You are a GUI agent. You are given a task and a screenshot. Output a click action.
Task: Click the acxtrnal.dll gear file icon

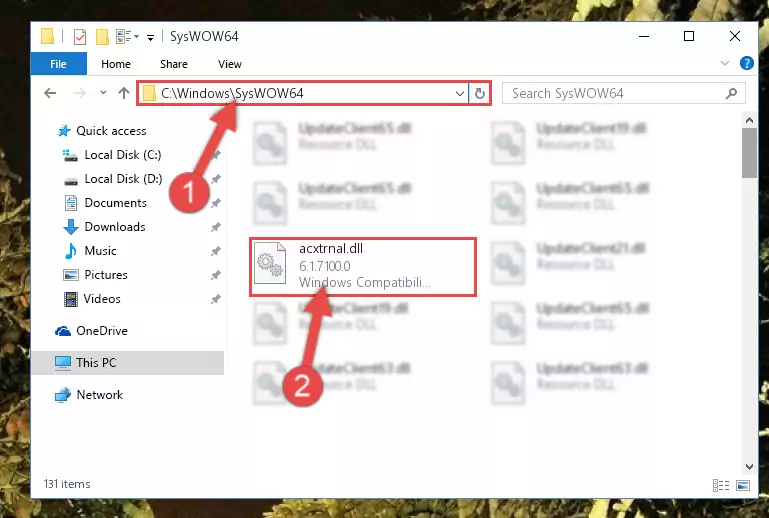(x=270, y=263)
